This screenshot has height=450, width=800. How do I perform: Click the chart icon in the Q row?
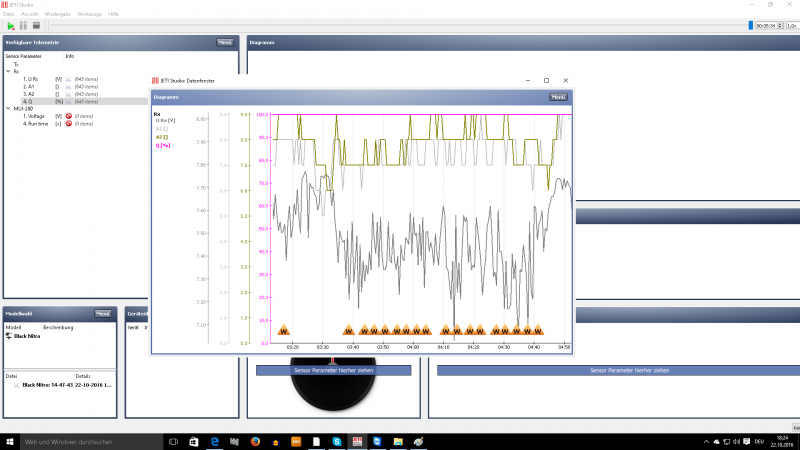(x=68, y=102)
